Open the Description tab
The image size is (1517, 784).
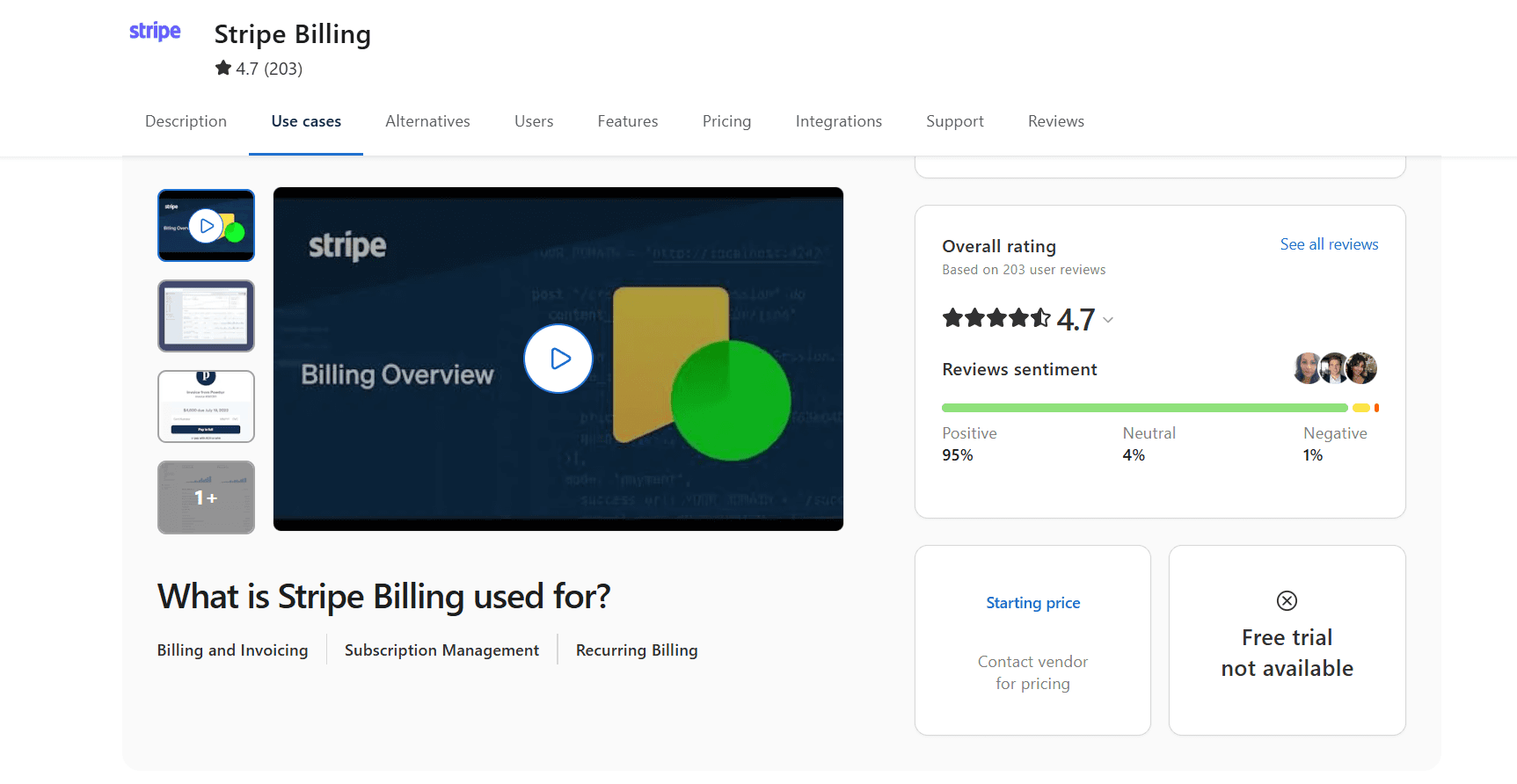click(x=186, y=121)
